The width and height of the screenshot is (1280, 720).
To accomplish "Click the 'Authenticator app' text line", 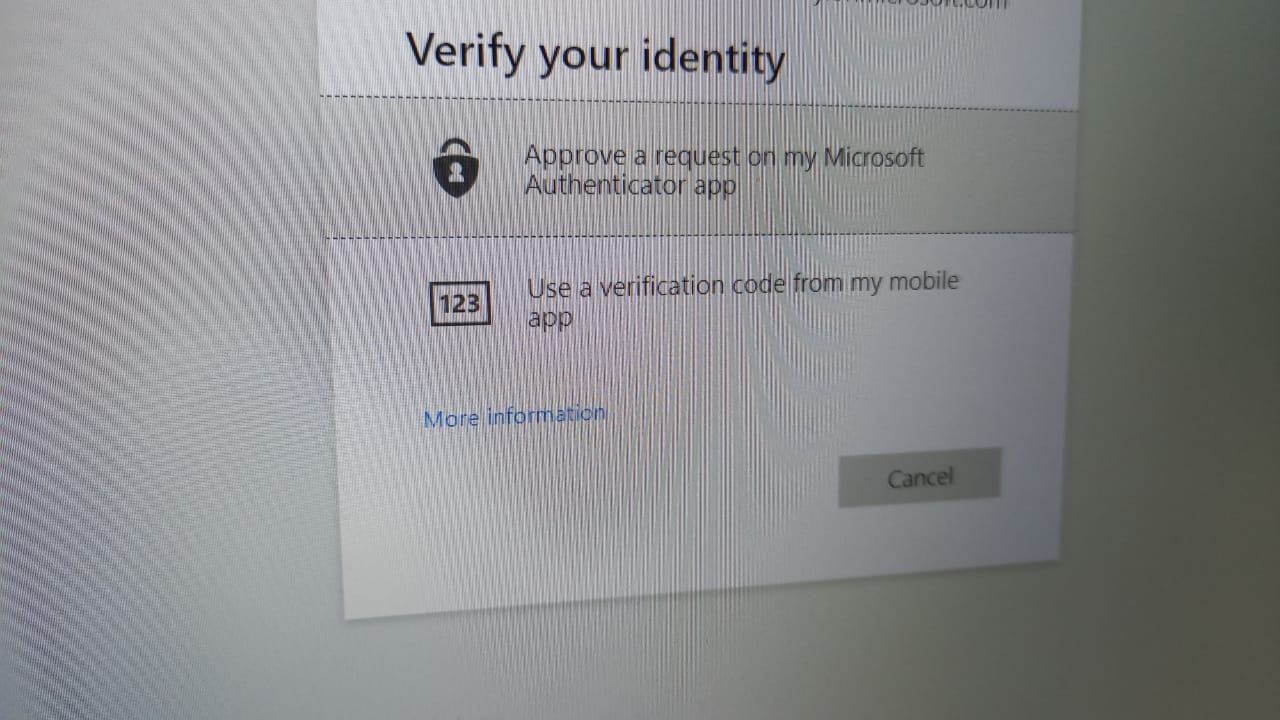I will [630, 186].
